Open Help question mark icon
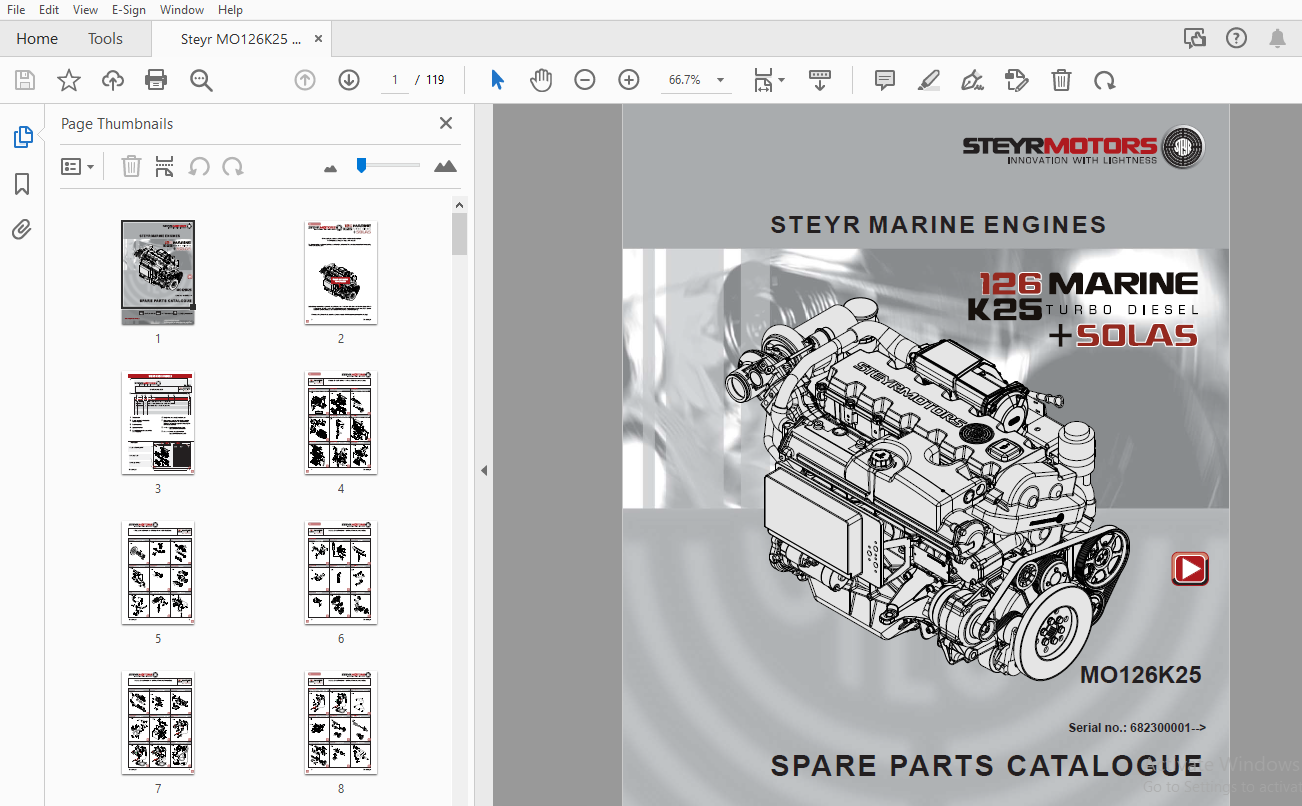The height and width of the screenshot is (806, 1302). pos(1236,38)
